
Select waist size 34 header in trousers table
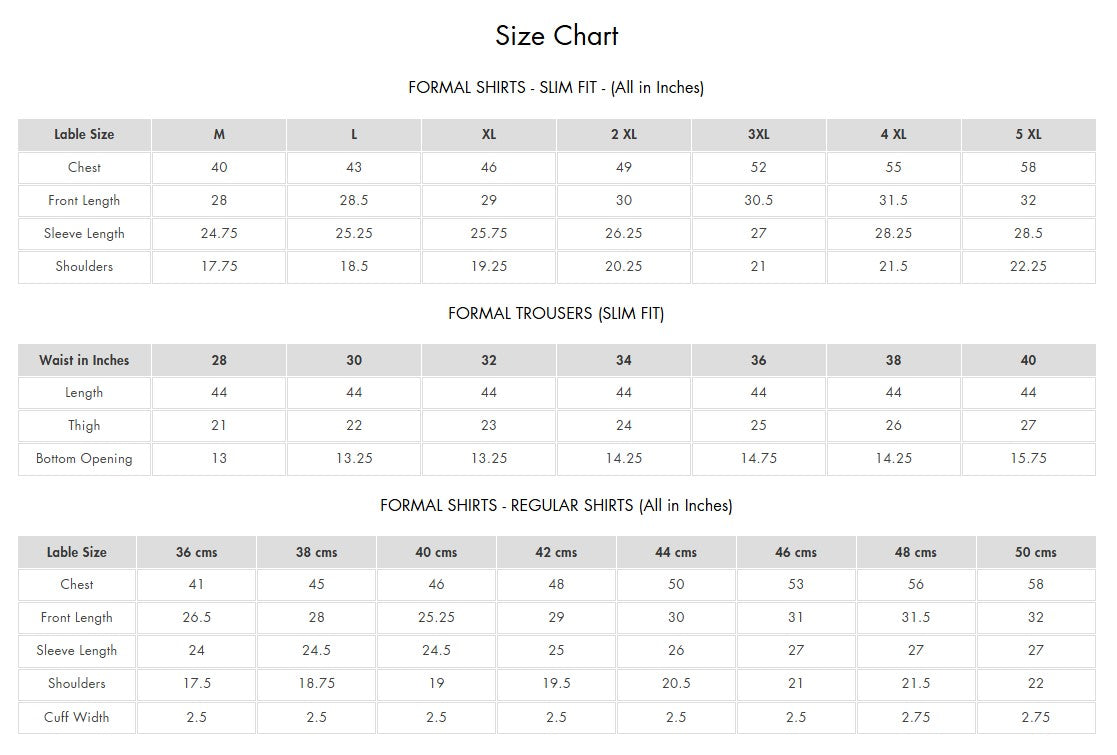pos(623,360)
